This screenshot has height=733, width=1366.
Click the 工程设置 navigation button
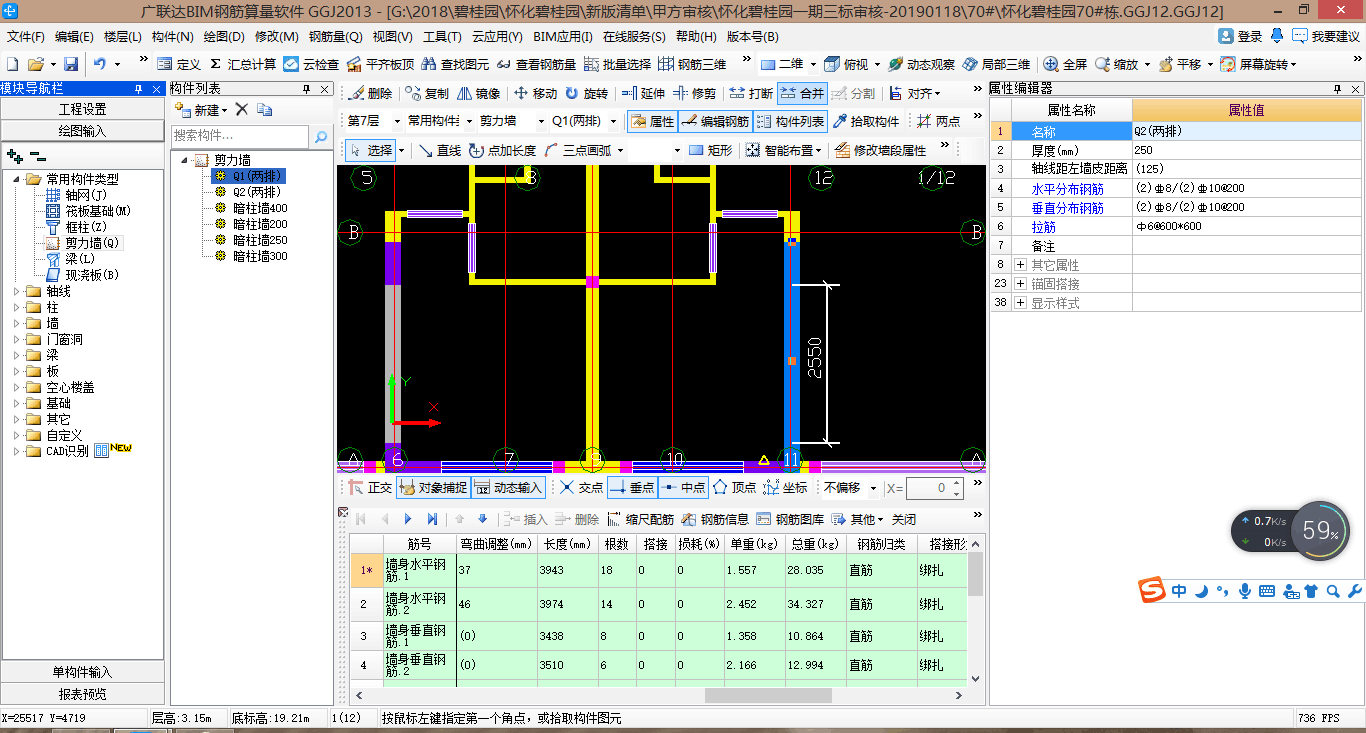[x=82, y=109]
